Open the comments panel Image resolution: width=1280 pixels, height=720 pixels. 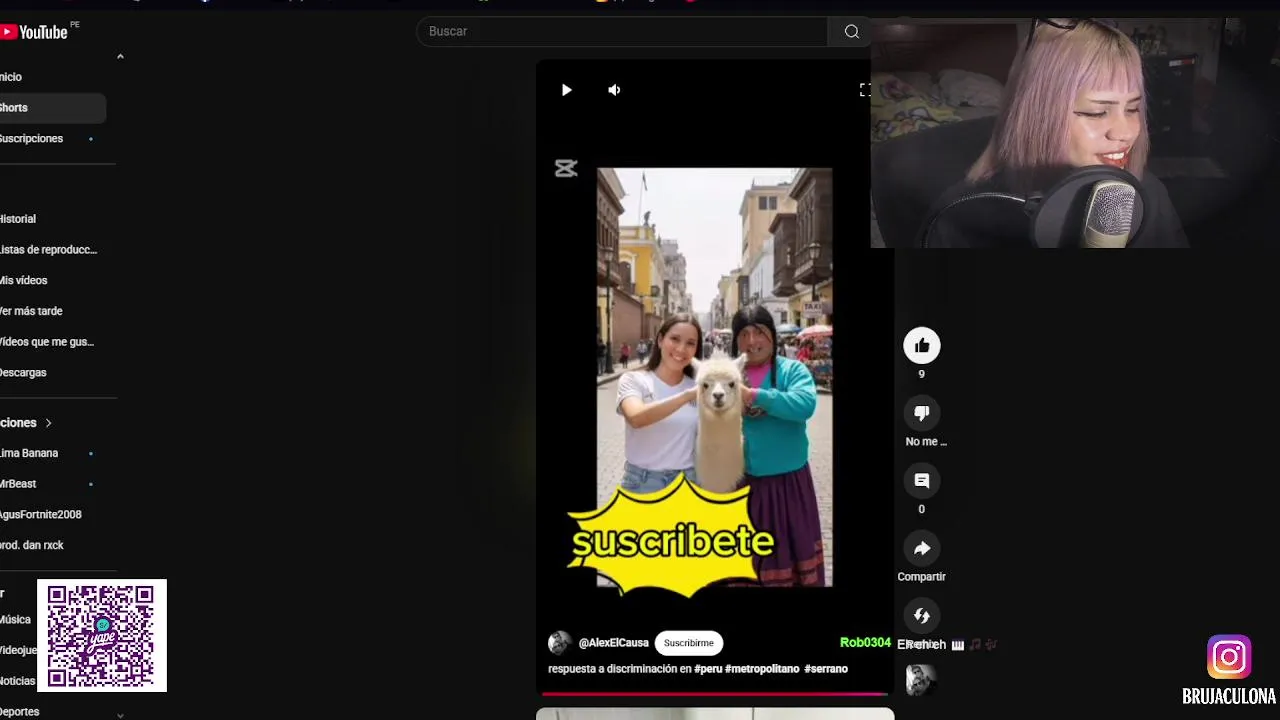[922, 481]
